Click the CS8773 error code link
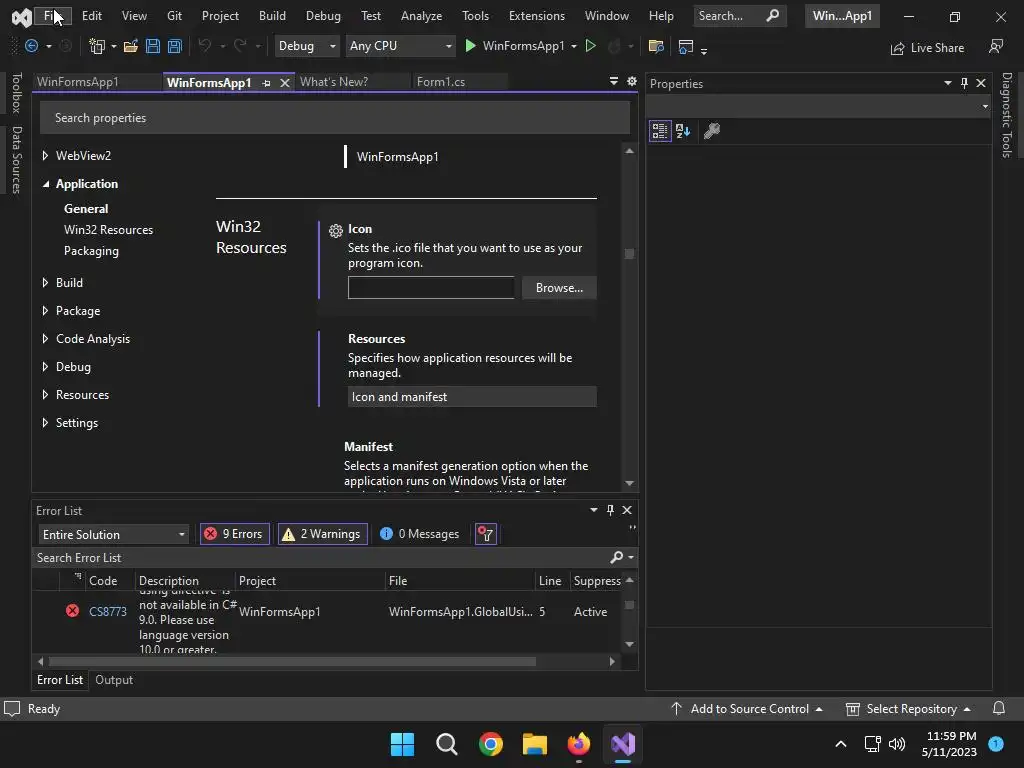The image size is (1024, 768). click(x=108, y=612)
